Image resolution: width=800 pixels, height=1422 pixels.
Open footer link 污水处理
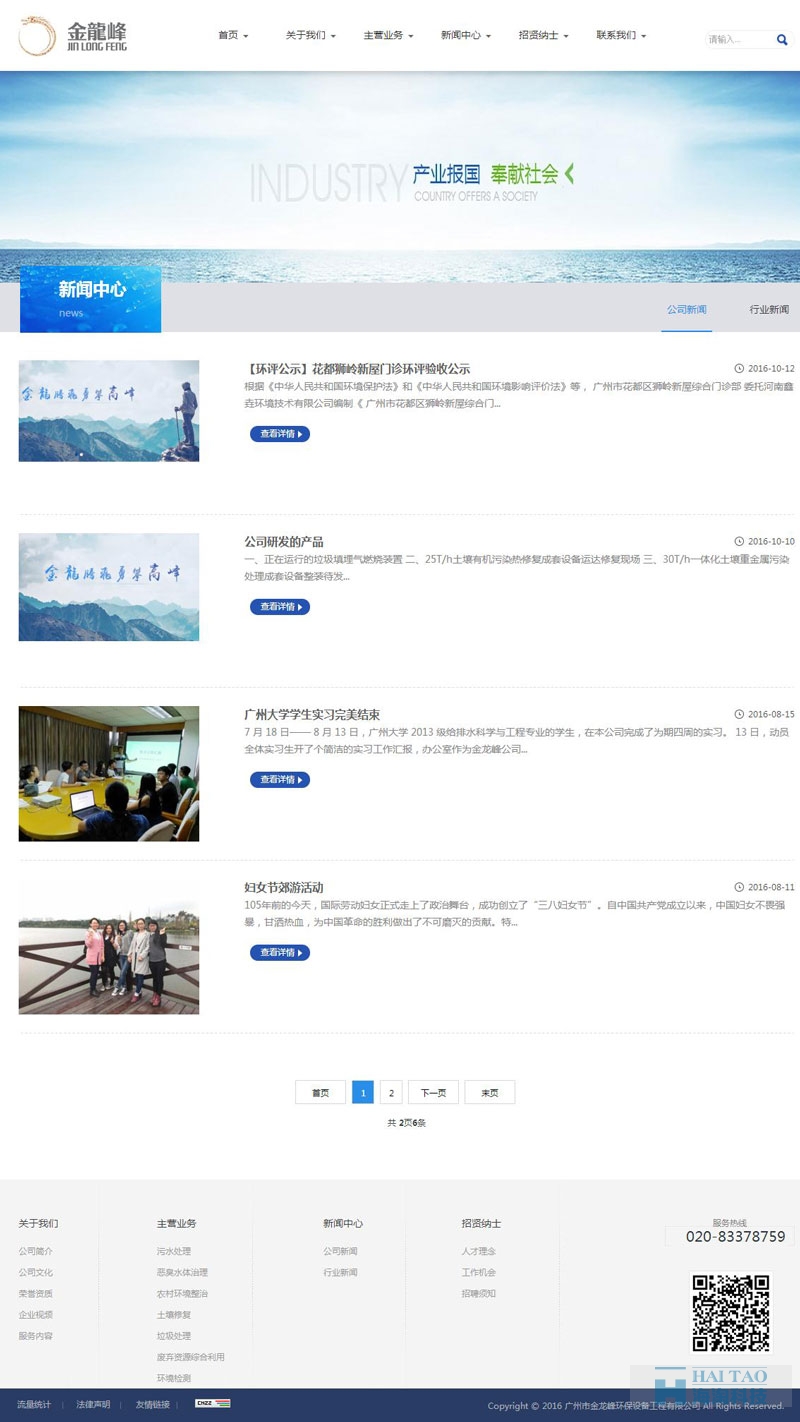pos(174,1252)
